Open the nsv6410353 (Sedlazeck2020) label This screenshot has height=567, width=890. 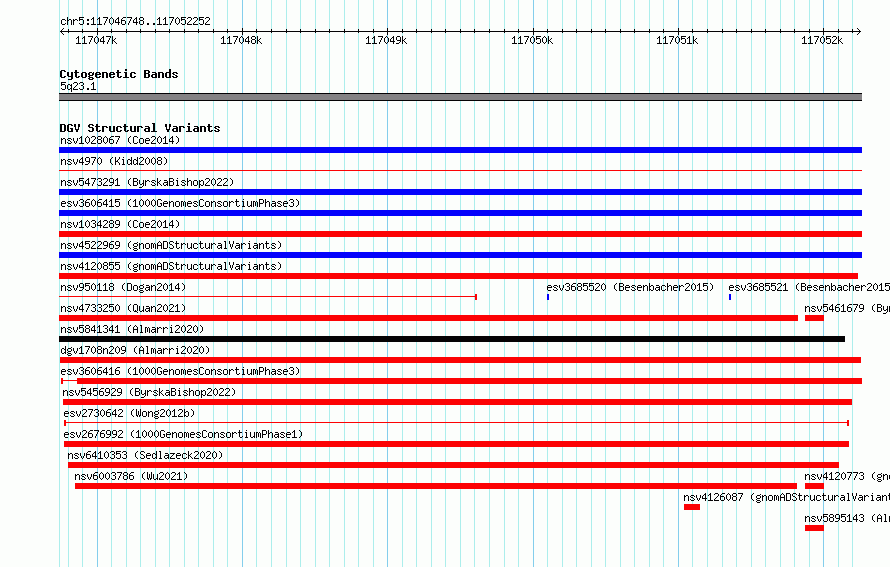(145, 455)
